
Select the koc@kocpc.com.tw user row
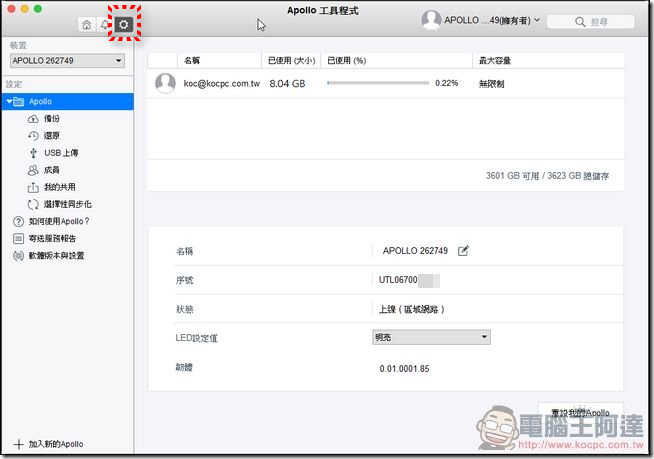tap(385, 83)
